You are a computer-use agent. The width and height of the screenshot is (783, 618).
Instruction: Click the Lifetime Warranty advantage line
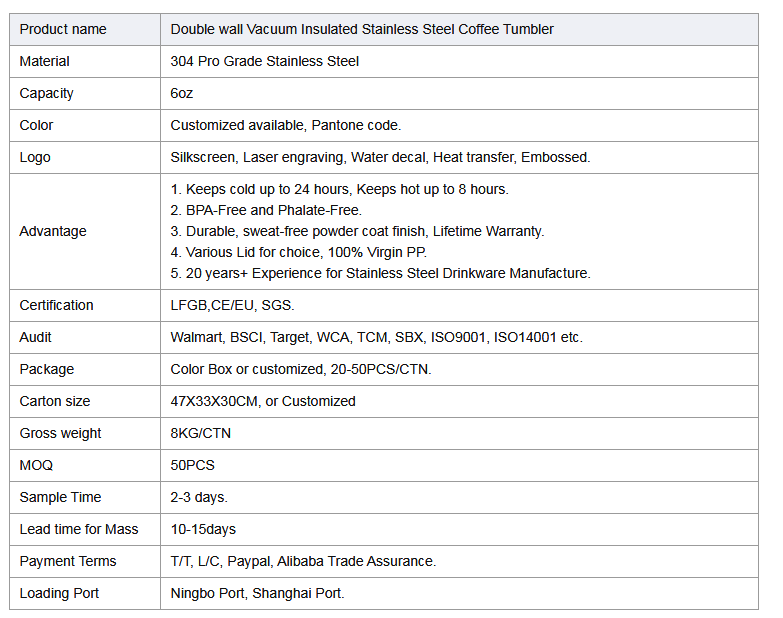click(x=358, y=231)
